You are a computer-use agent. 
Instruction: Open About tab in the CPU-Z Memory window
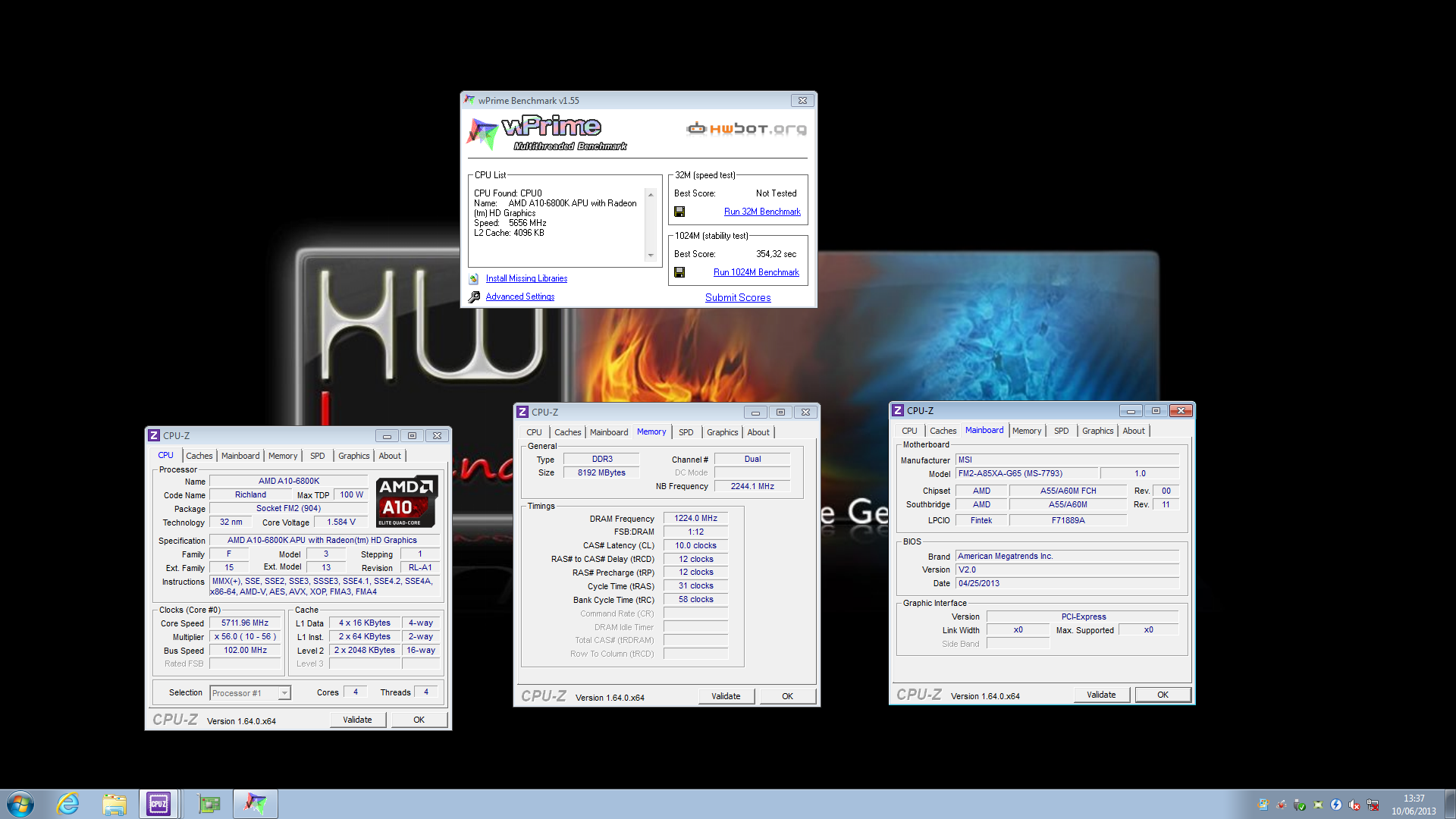(758, 432)
